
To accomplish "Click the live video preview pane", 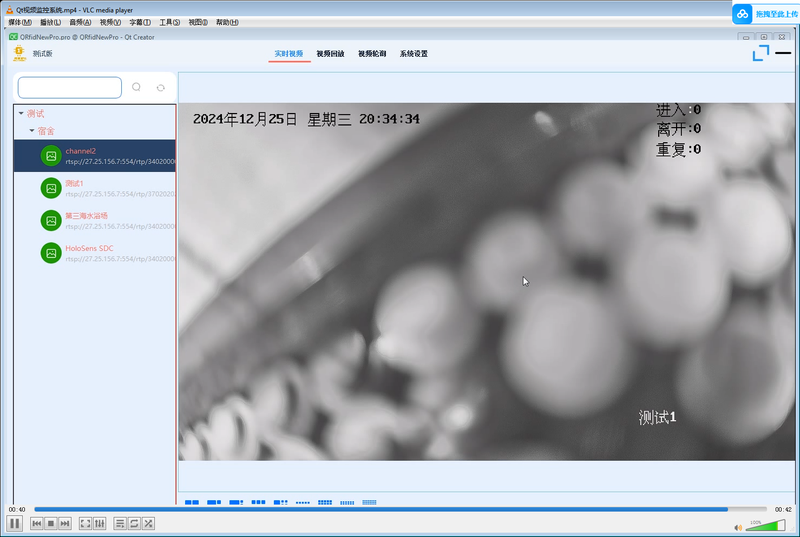I will pyautogui.click(x=487, y=282).
